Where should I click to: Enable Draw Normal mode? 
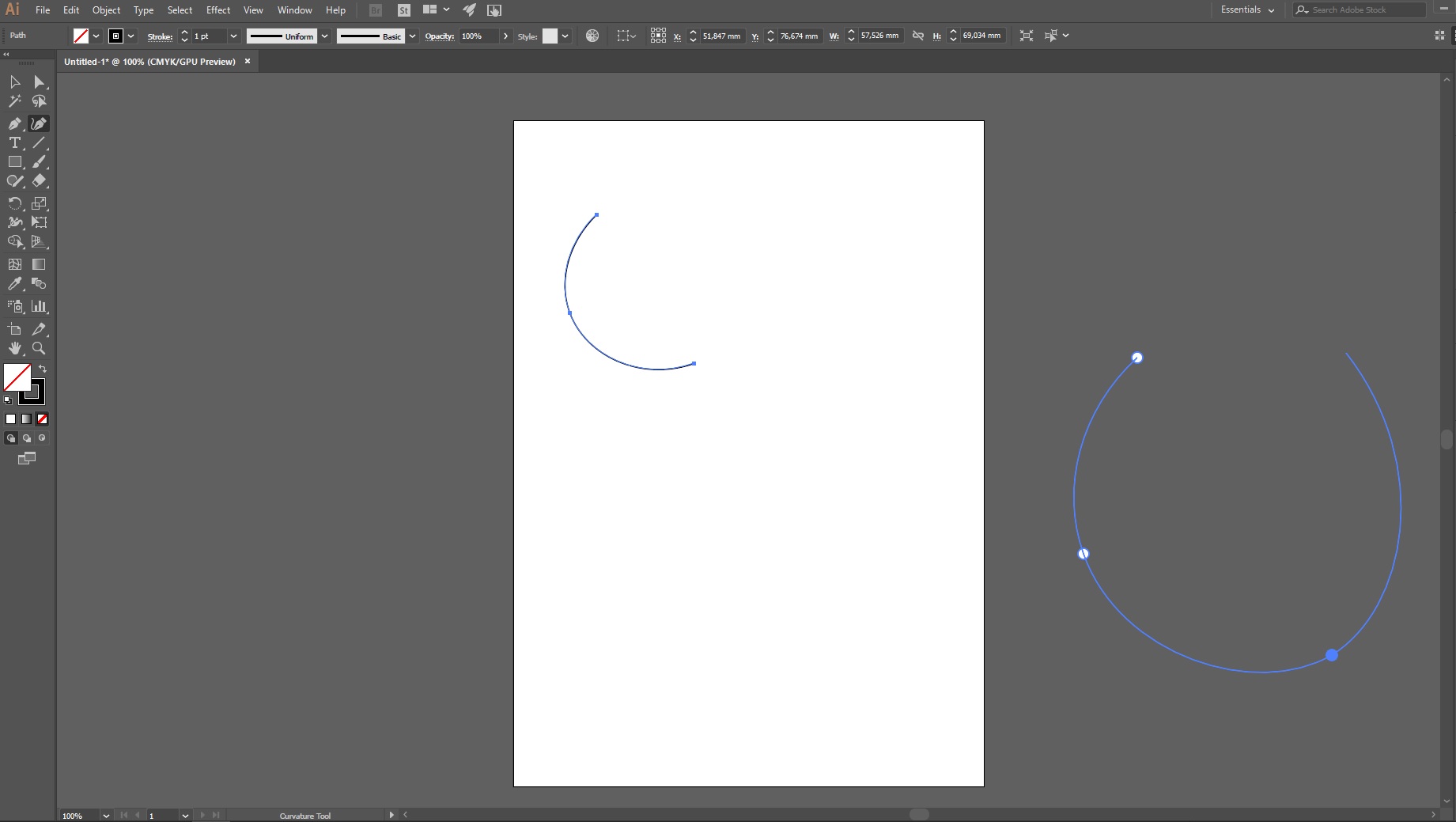pos(11,438)
